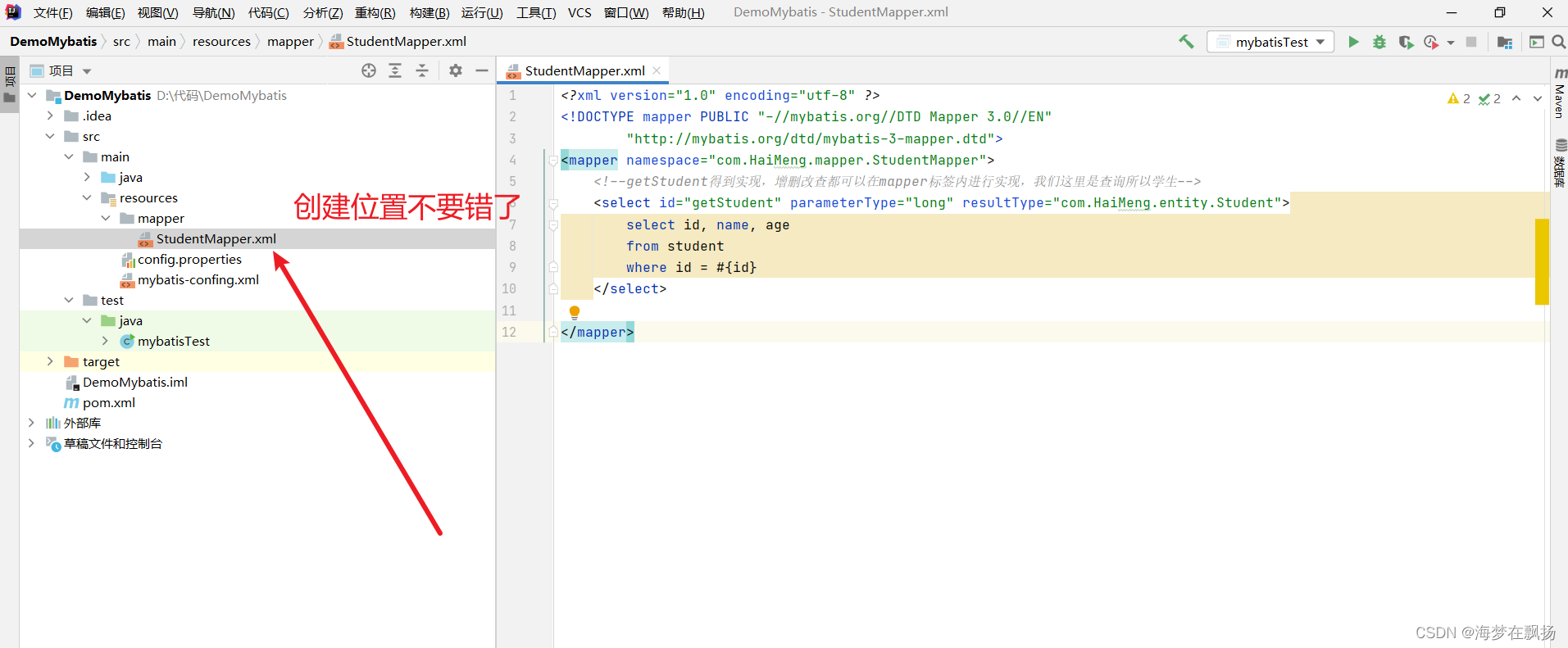Click the Build project hammer icon
The image size is (1568, 648).
point(1186,42)
